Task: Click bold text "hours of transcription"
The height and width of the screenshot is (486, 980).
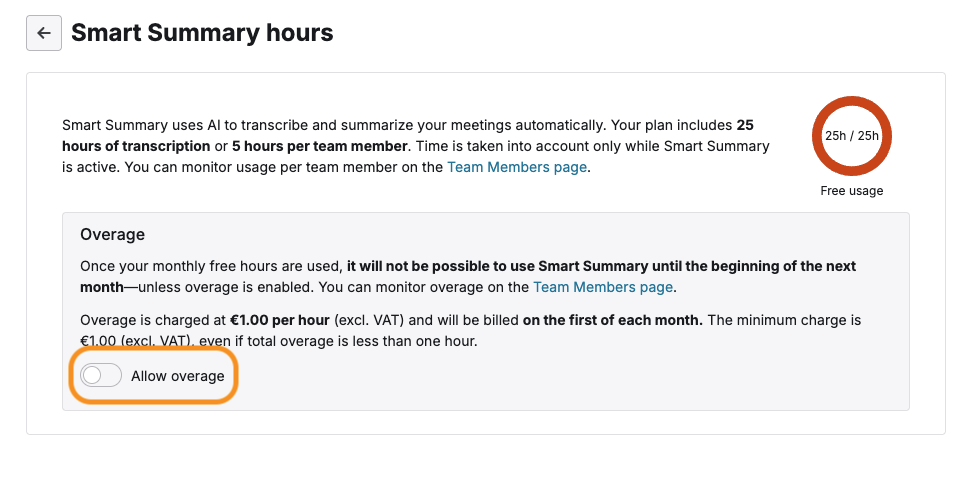Action: tap(136, 146)
